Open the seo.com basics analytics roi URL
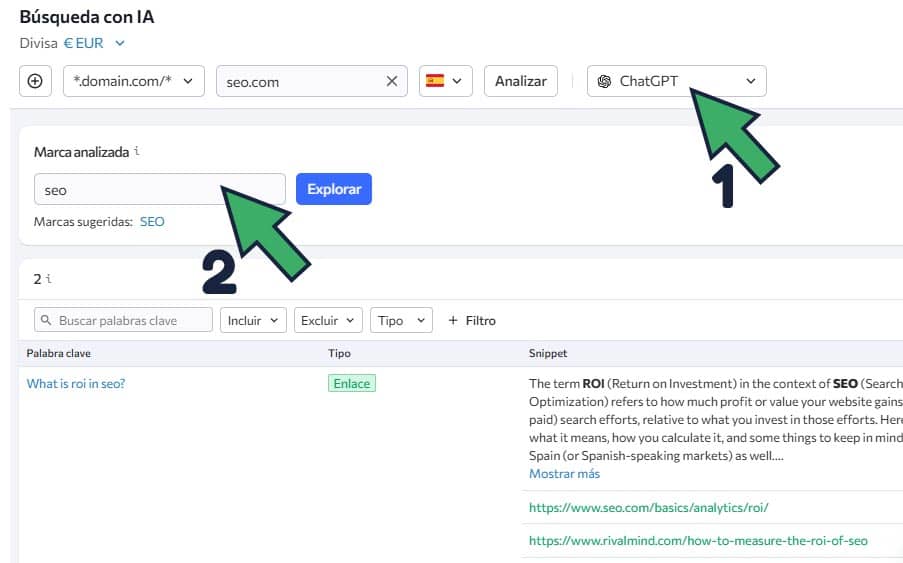The height and width of the screenshot is (563, 903). pyautogui.click(x=648, y=507)
